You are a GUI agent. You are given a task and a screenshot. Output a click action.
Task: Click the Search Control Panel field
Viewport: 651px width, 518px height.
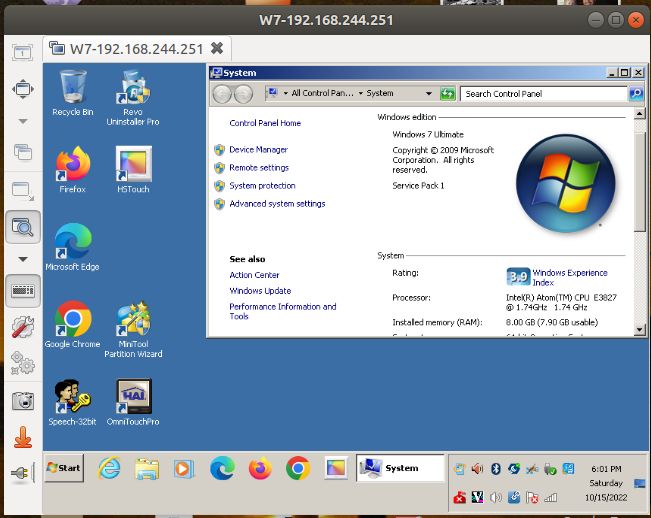pyautogui.click(x=543, y=94)
